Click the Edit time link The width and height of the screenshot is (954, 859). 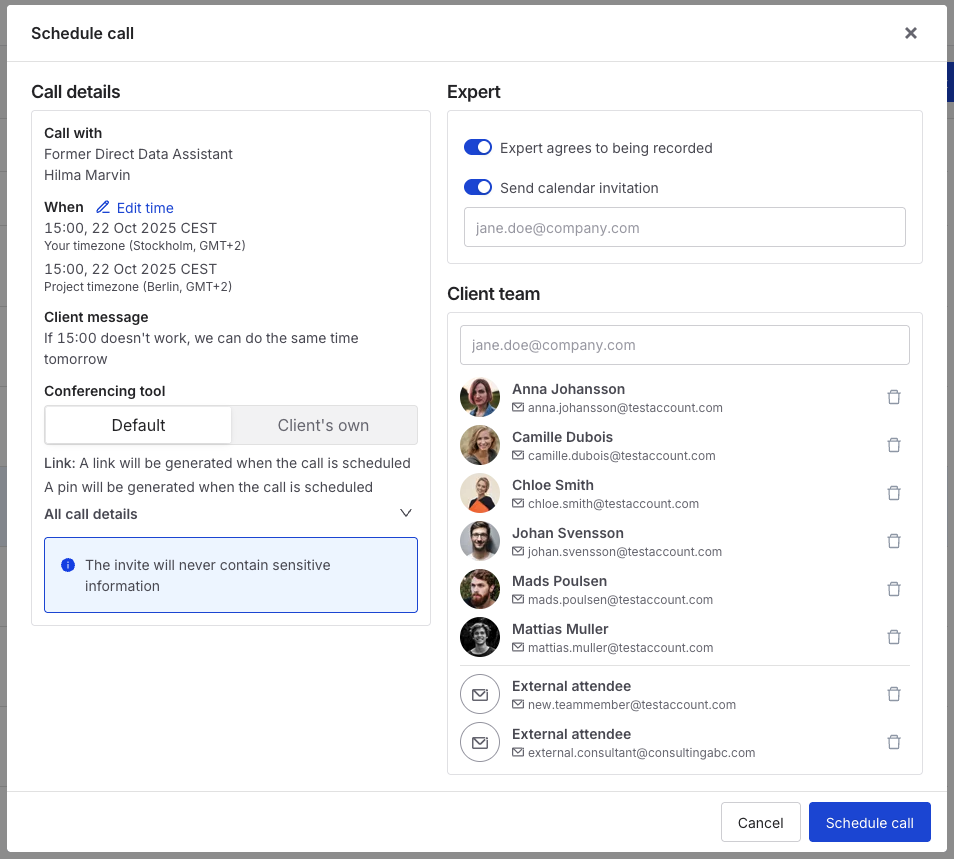tap(135, 208)
